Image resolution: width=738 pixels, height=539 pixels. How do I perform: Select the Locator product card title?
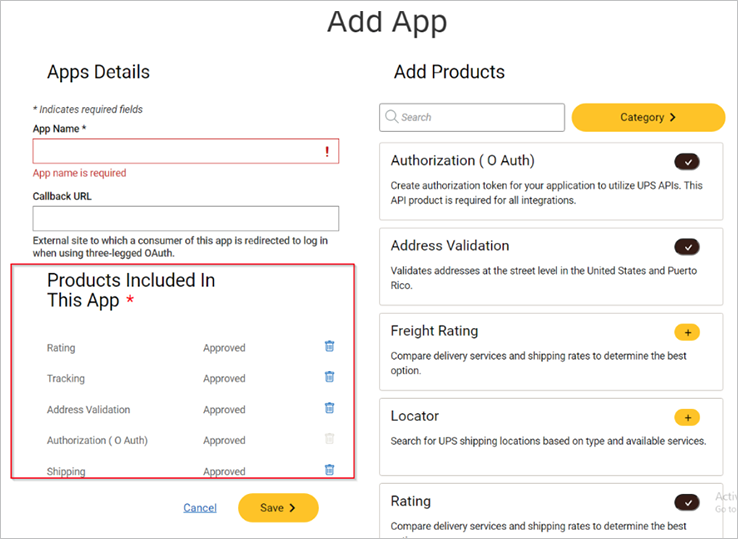[x=415, y=416]
